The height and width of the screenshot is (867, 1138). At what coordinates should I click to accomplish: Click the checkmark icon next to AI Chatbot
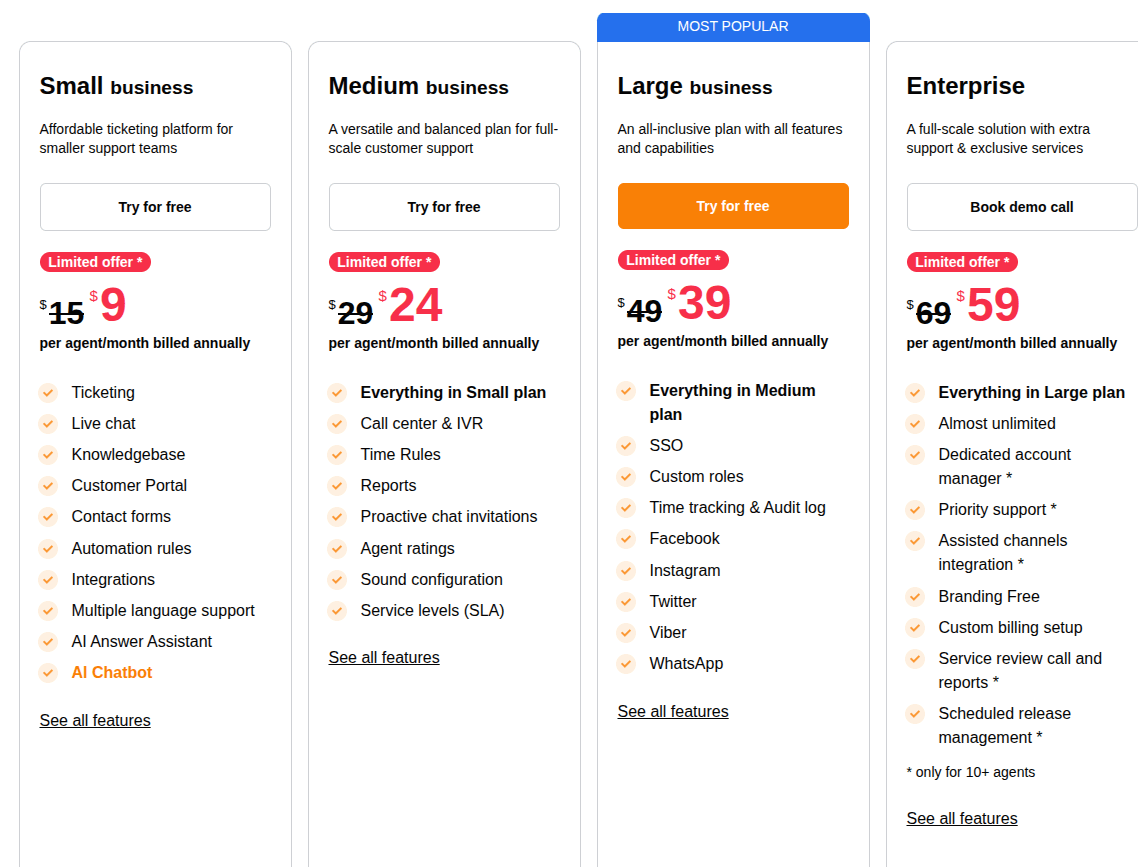pyautogui.click(x=48, y=673)
